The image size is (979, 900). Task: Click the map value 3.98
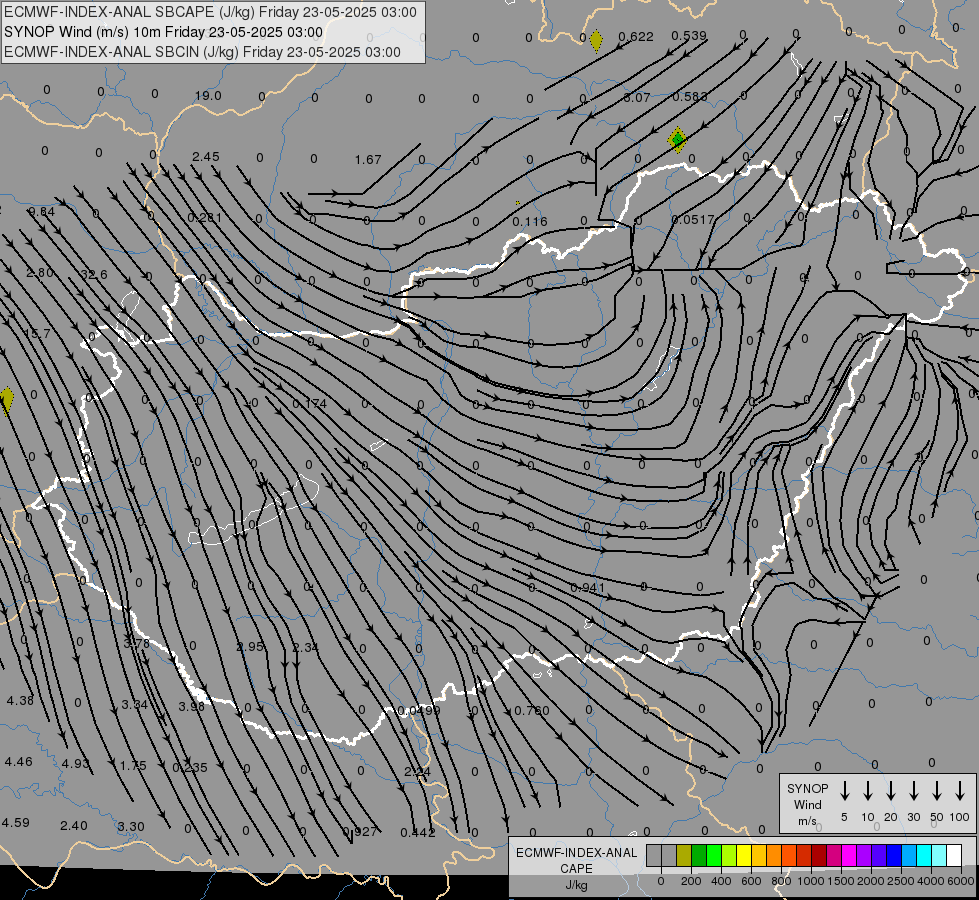tap(192, 706)
